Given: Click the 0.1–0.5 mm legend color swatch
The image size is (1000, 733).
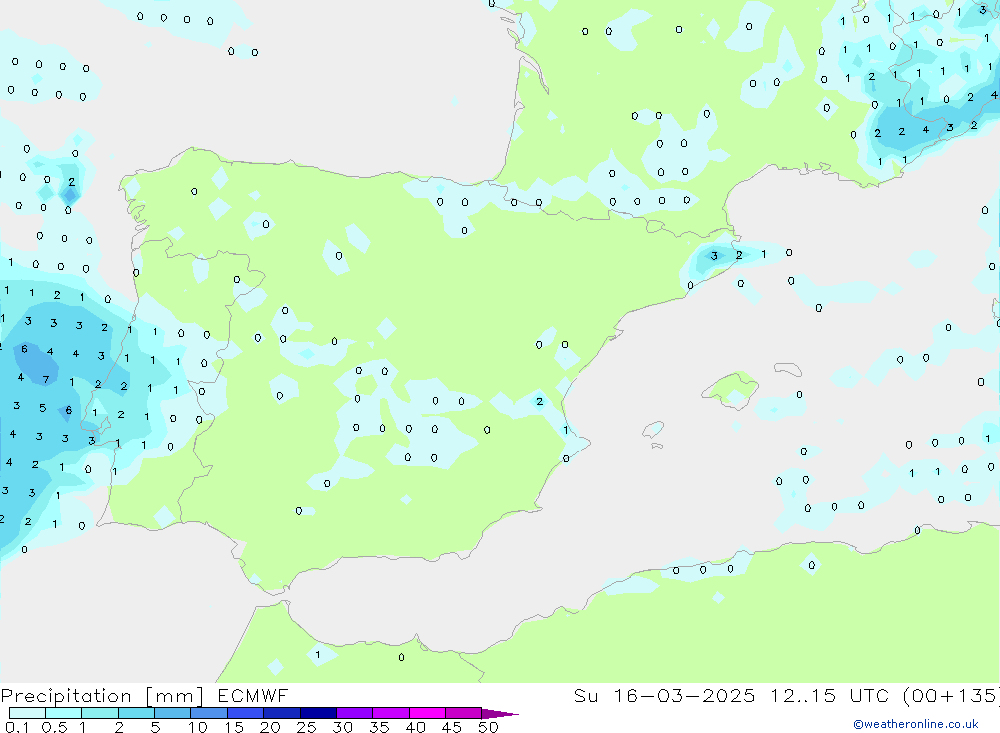Looking at the screenshot, I should pyautogui.click(x=27, y=713).
